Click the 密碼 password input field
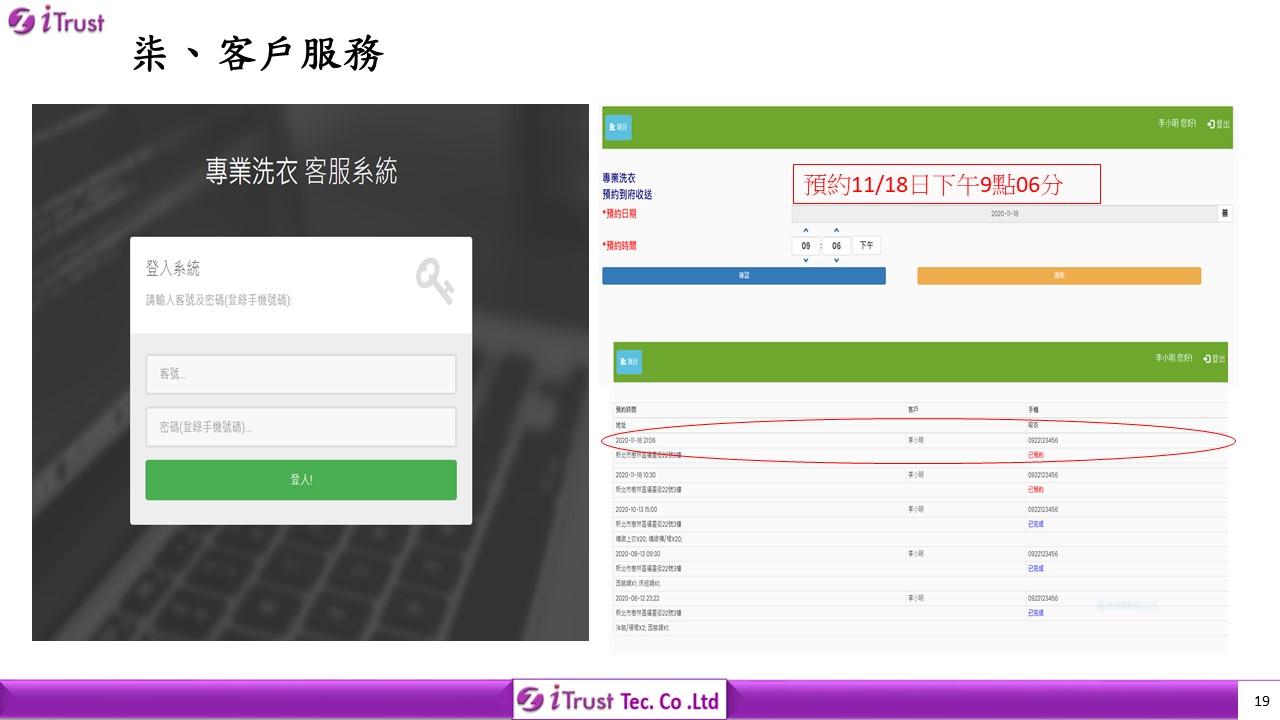 tap(301, 427)
